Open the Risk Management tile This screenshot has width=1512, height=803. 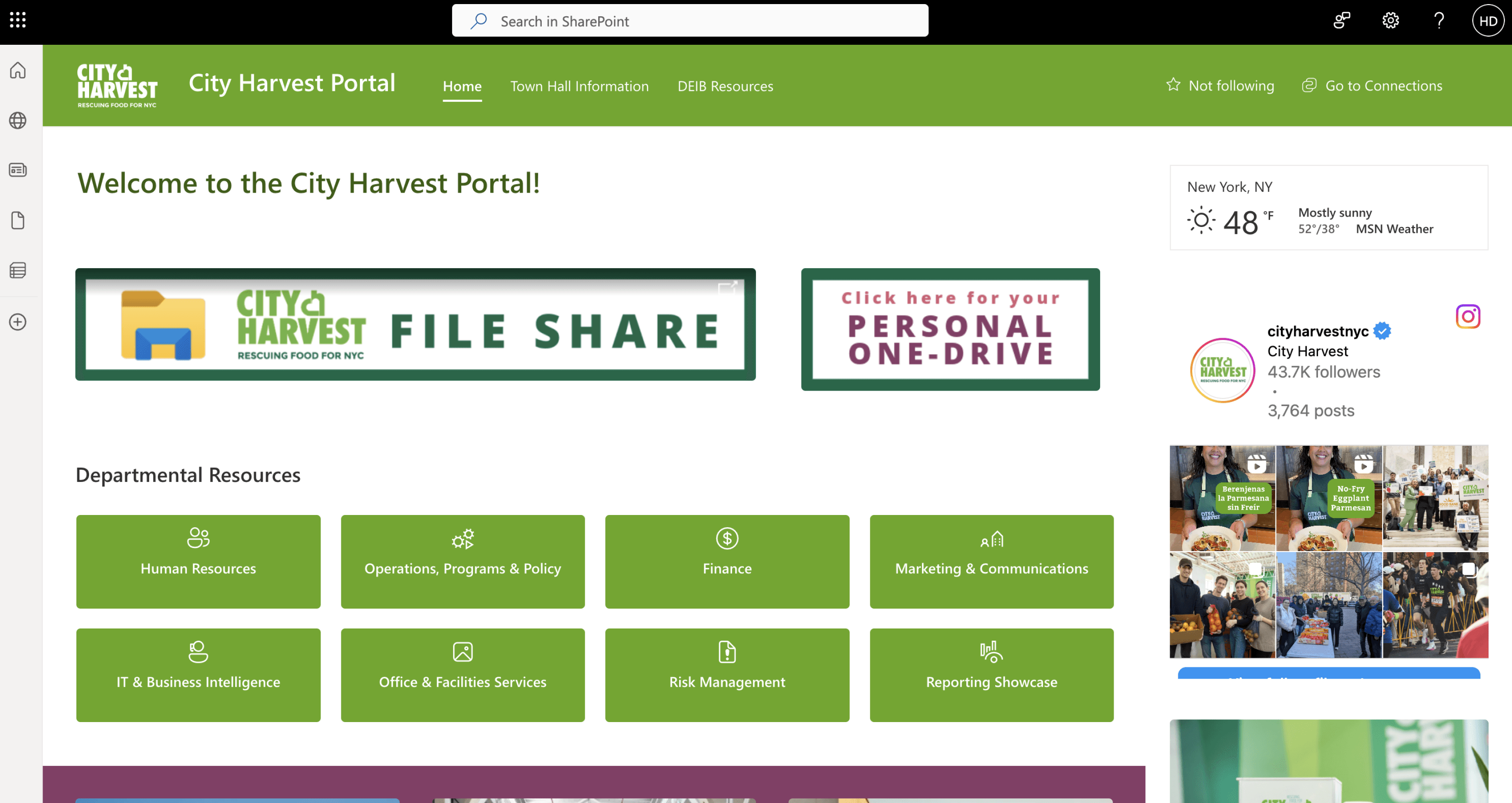click(x=727, y=675)
